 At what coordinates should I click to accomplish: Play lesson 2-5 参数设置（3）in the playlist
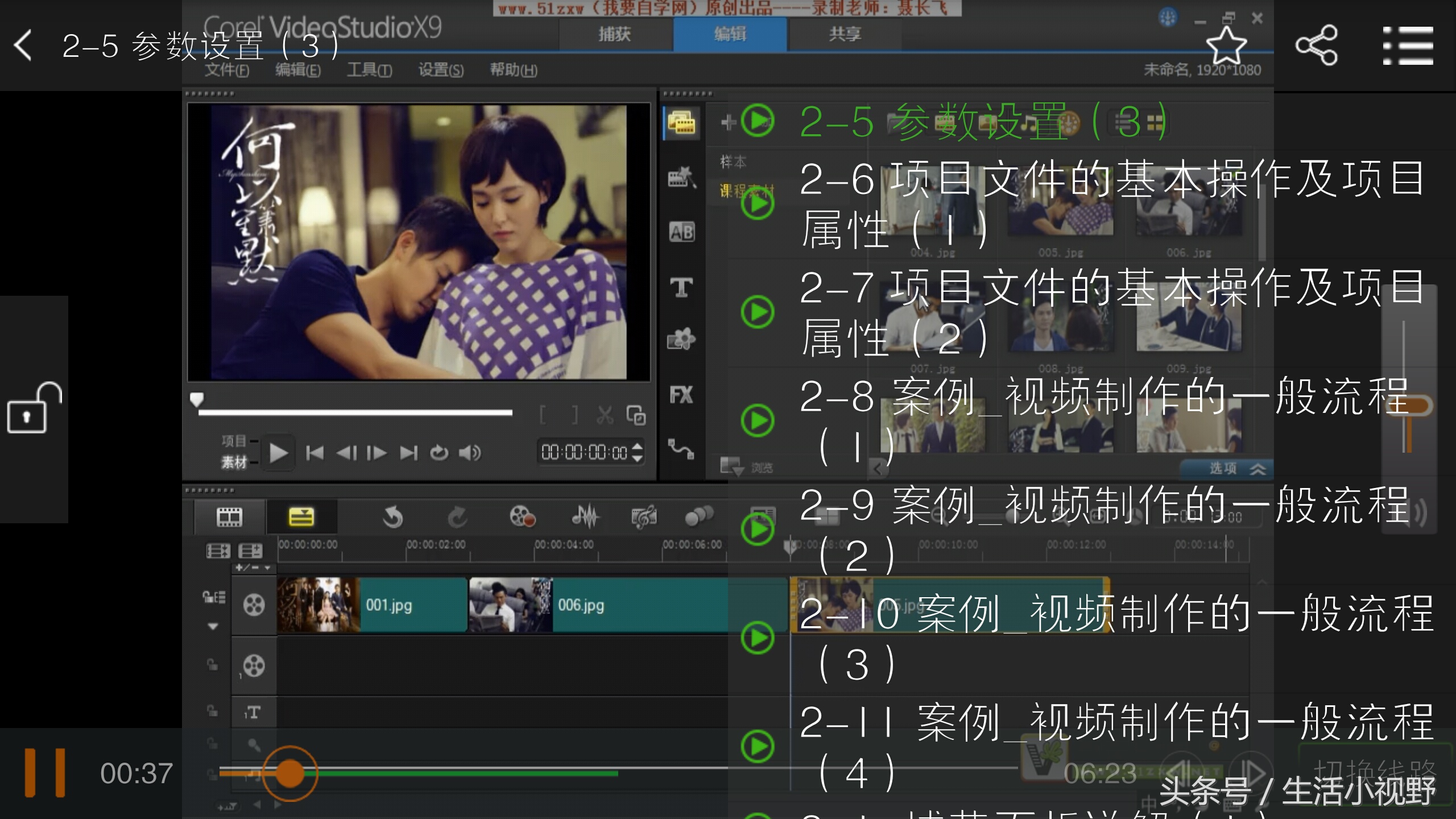pyautogui.click(x=983, y=121)
